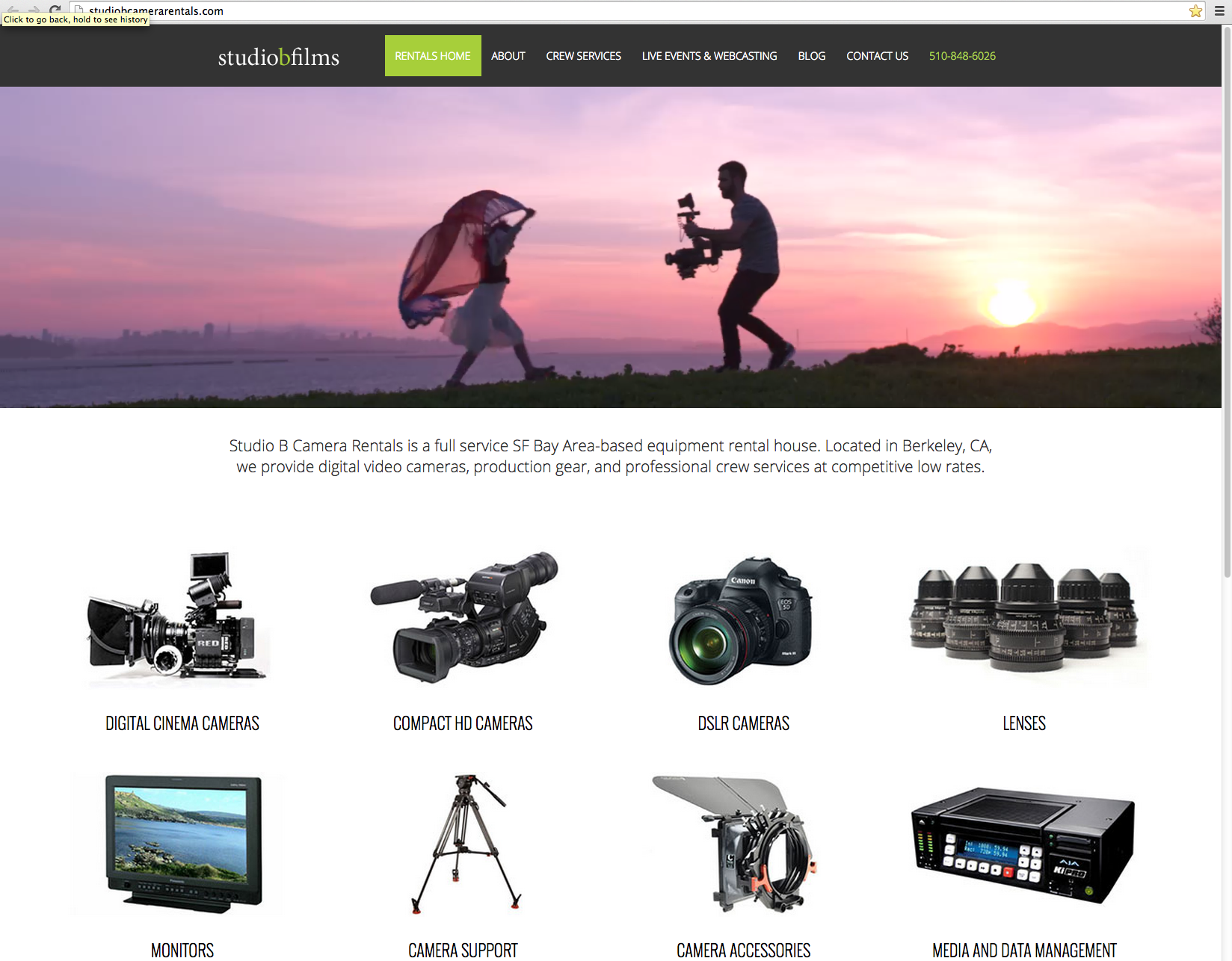Select the tripod camera support image
Screen dimensions: 1232x961
[465, 843]
